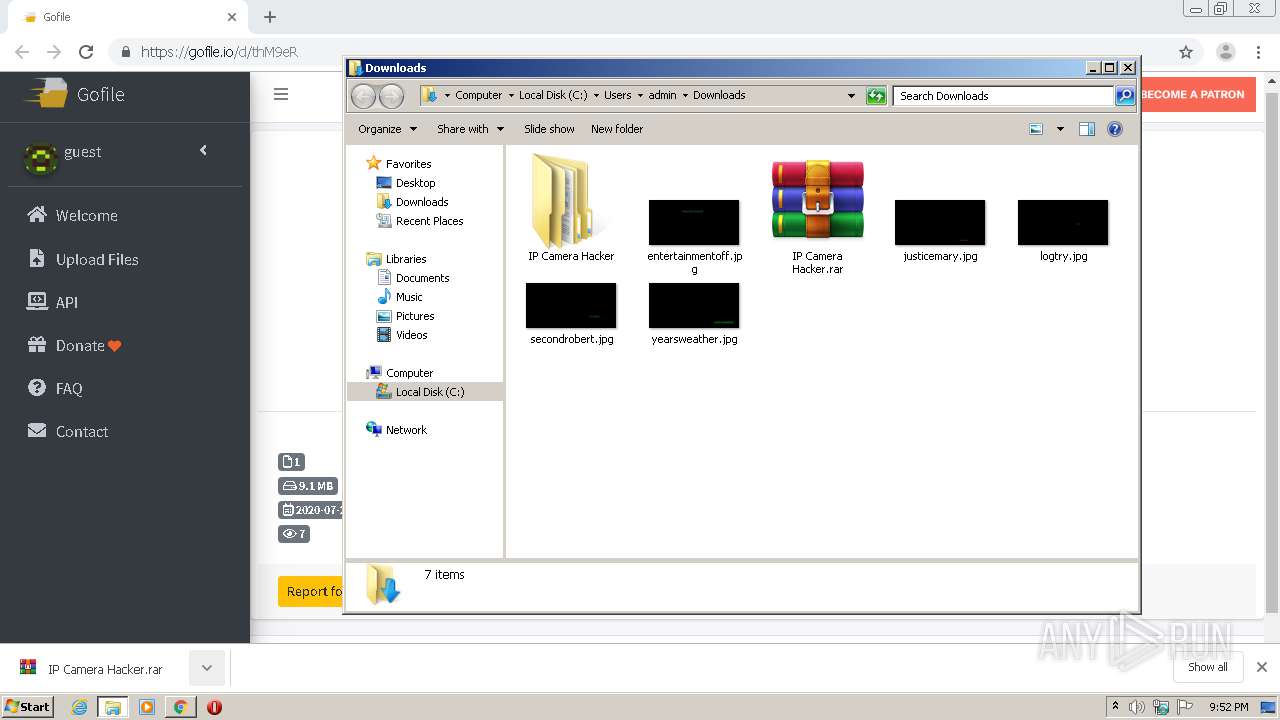Open Desktop in navigation pane

(415, 183)
